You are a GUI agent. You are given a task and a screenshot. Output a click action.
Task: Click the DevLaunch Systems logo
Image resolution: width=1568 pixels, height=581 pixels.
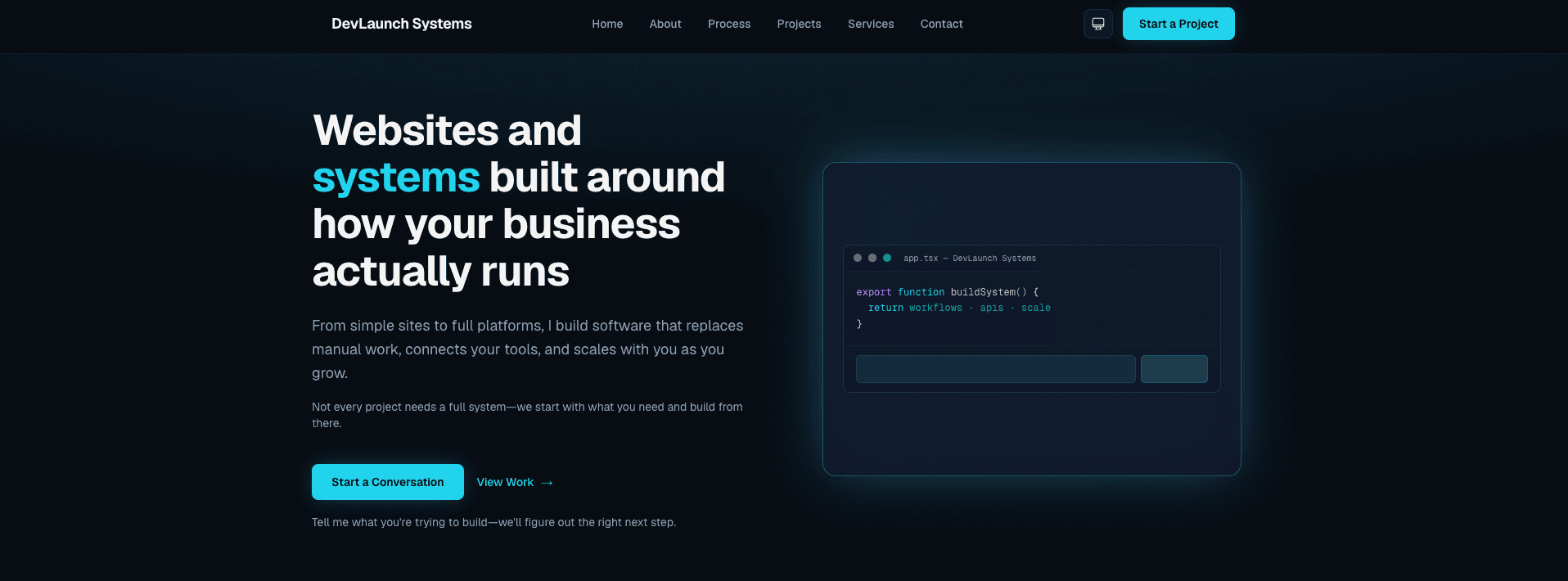coord(401,24)
